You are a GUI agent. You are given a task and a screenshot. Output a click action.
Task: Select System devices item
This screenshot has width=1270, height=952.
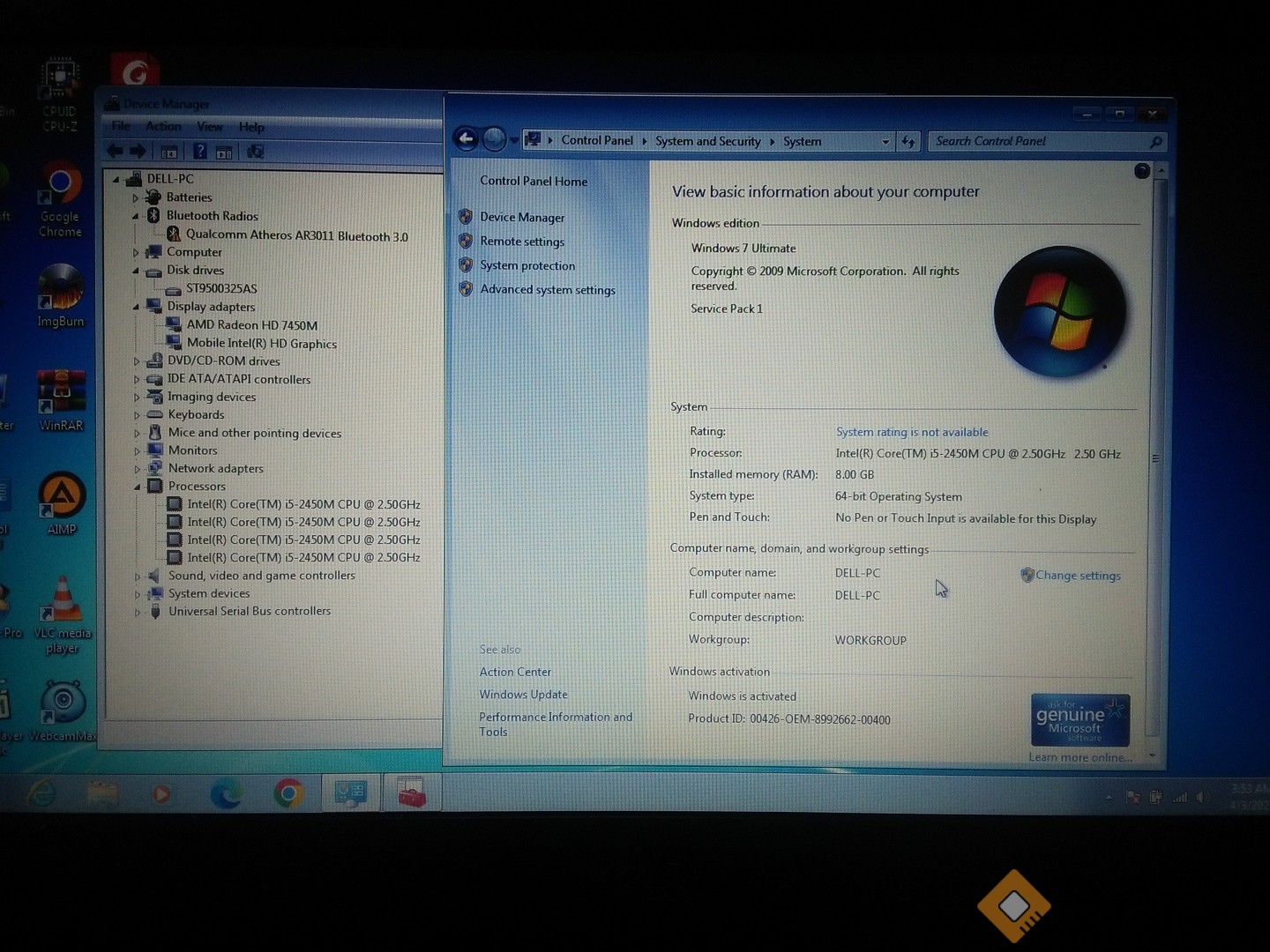tap(209, 593)
